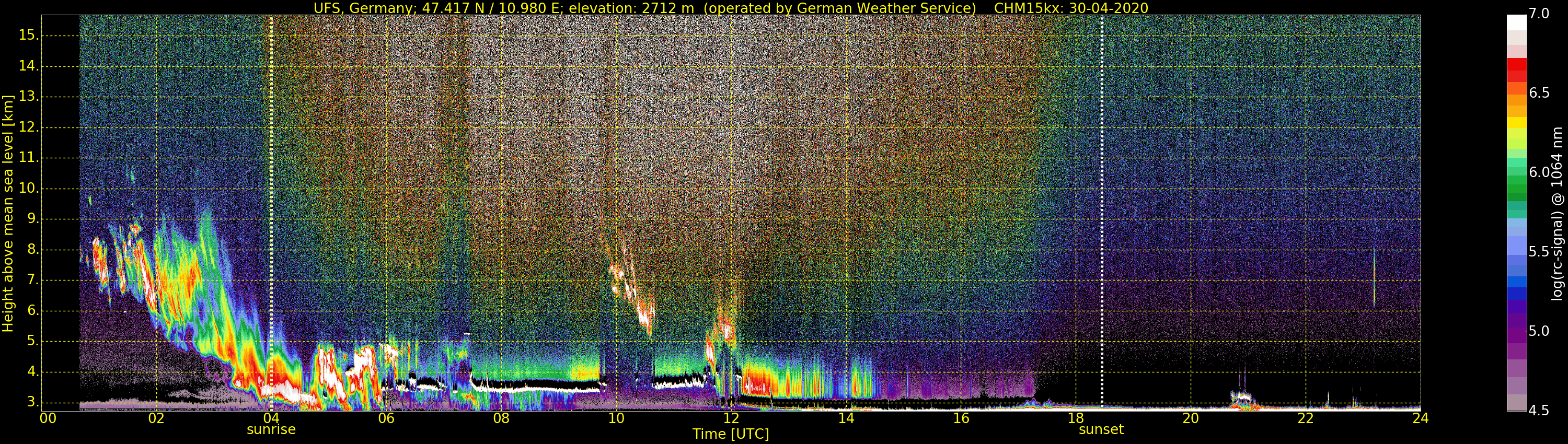Click the 'Time [UTC]' axis label
1568x444 pixels.
pos(731,434)
